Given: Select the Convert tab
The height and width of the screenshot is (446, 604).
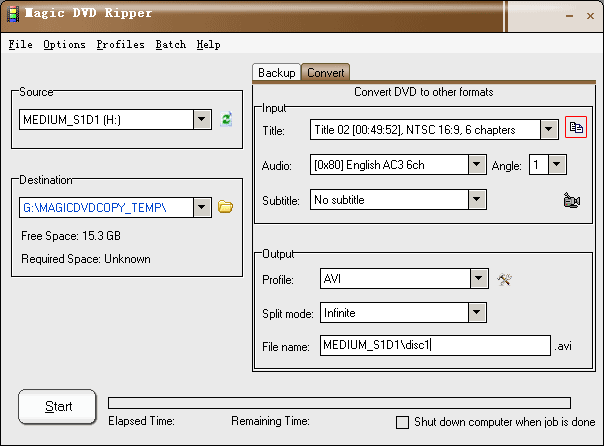Looking at the screenshot, I should point(325,72).
